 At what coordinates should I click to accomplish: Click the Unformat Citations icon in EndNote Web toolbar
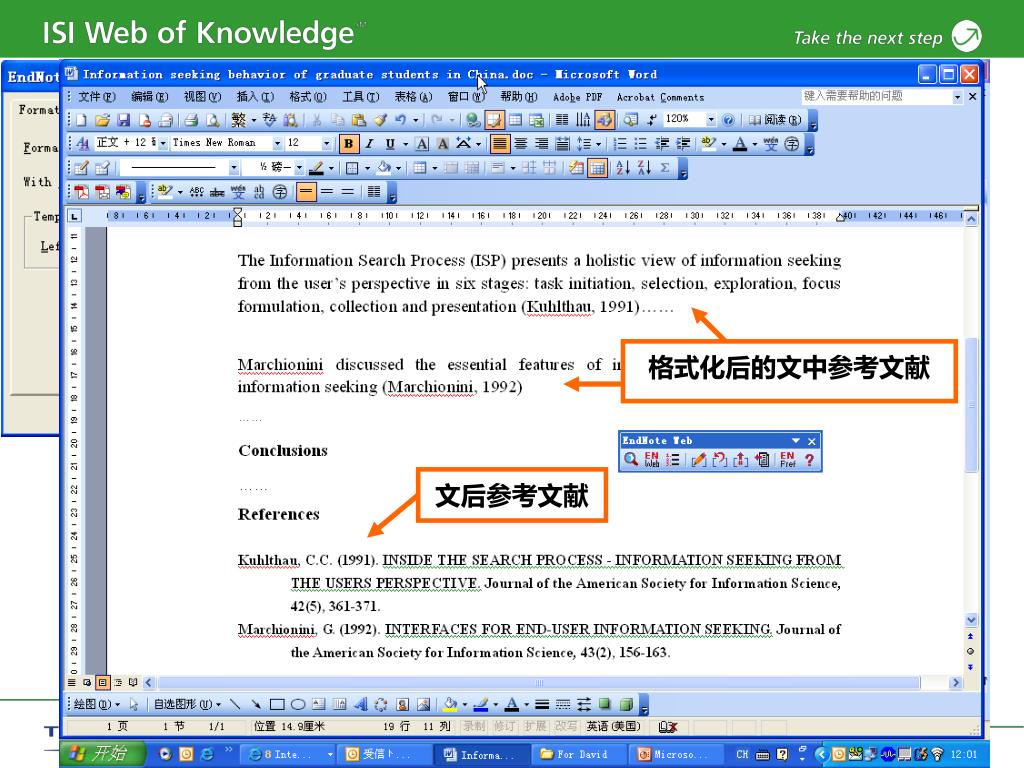click(720, 459)
